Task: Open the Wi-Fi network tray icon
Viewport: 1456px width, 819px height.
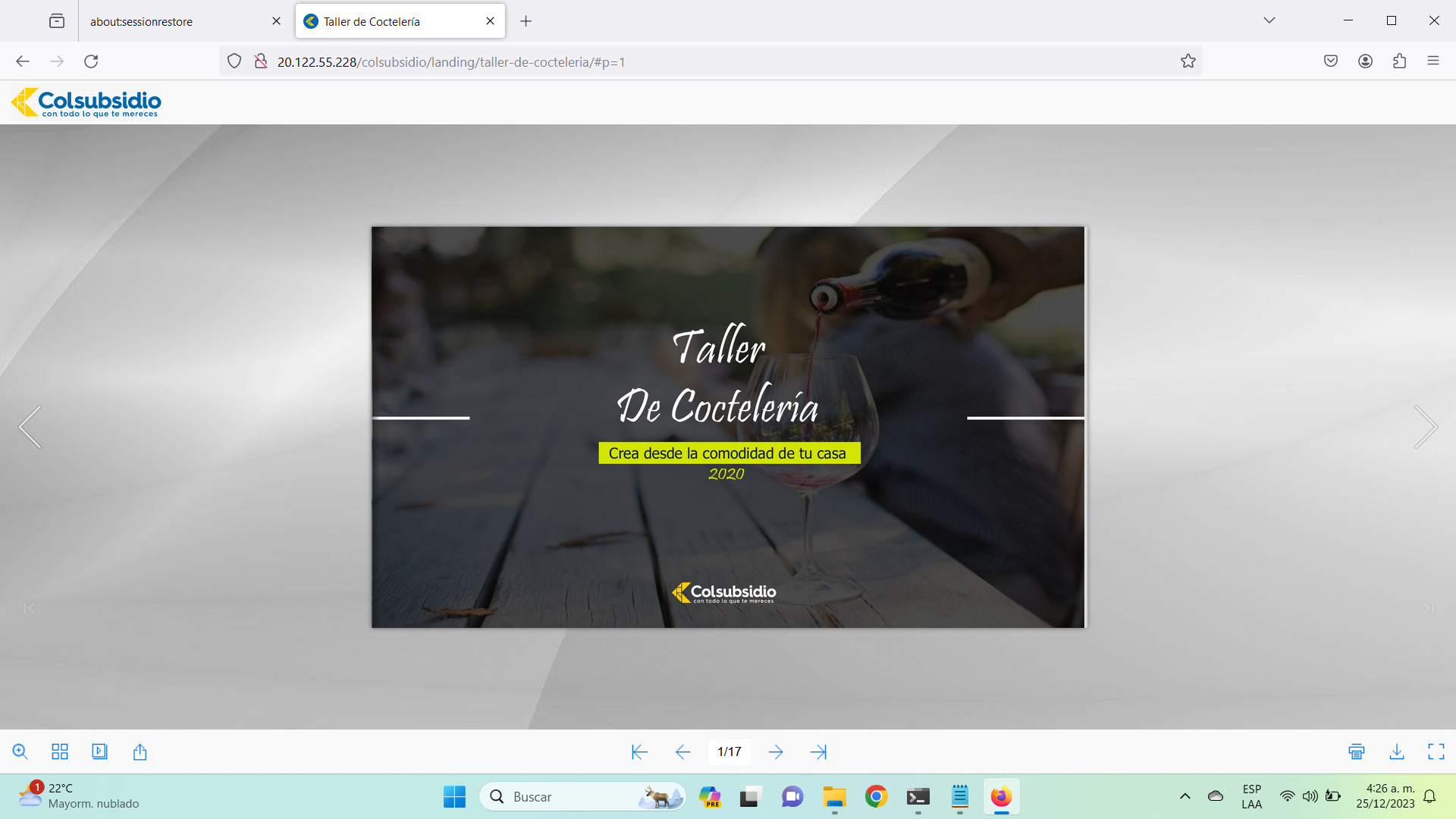Action: (x=1287, y=796)
